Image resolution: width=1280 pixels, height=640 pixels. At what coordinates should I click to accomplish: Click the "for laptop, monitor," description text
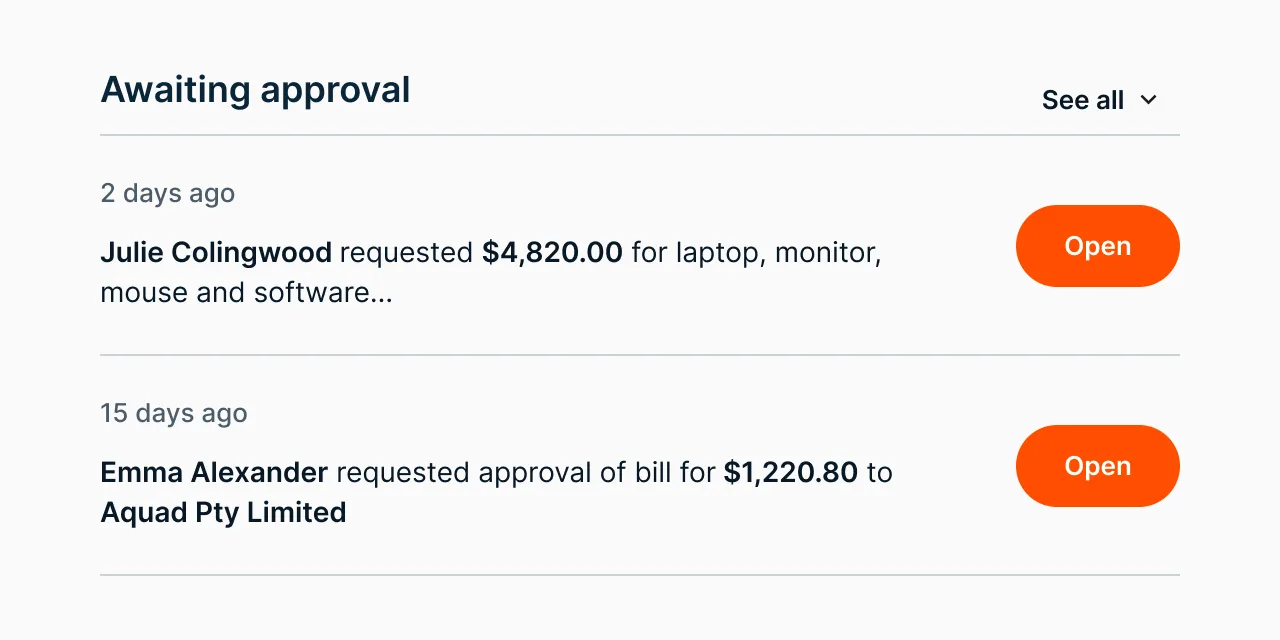coord(756,252)
